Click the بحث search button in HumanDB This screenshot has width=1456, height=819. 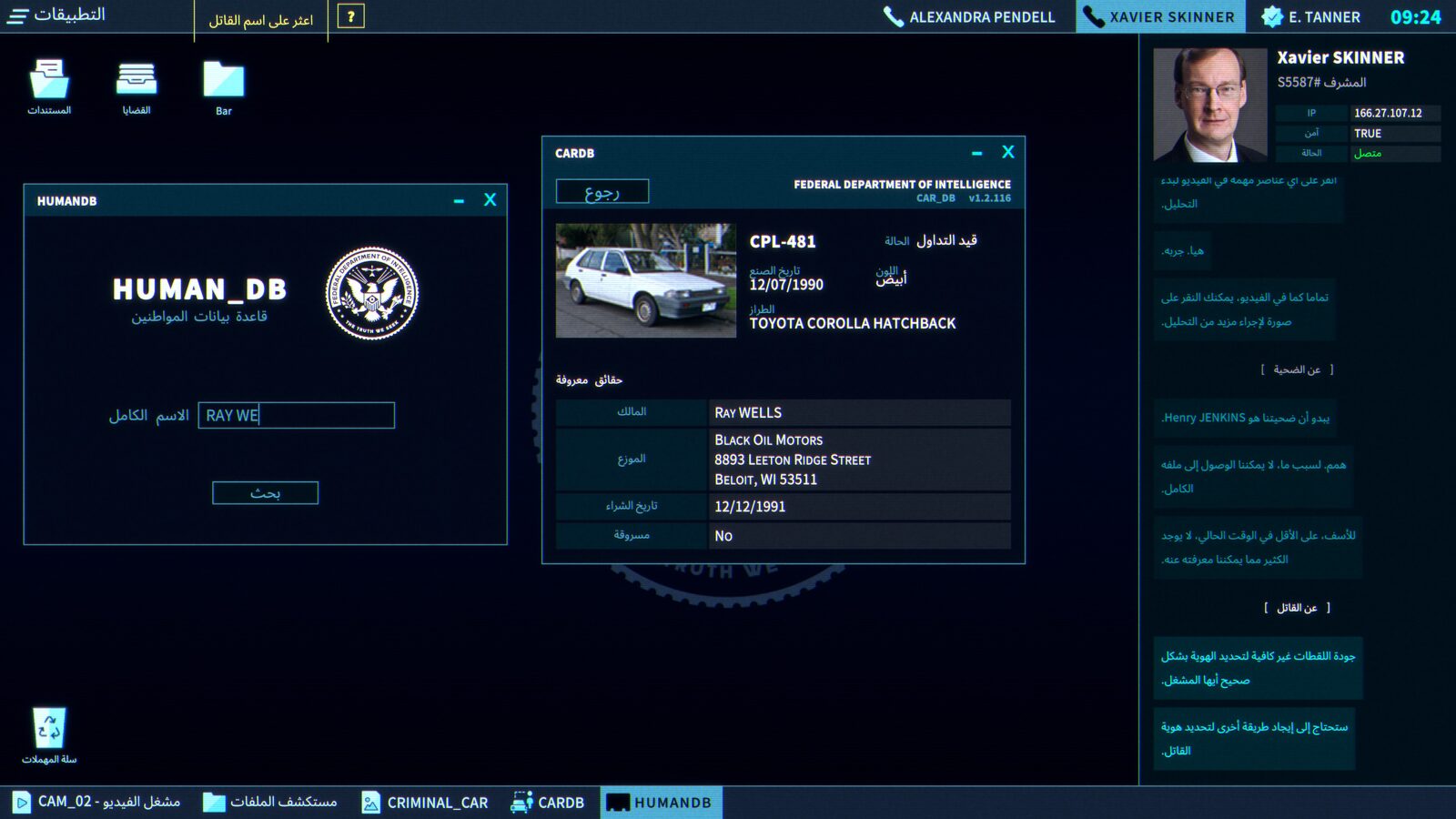pyautogui.click(x=265, y=493)
